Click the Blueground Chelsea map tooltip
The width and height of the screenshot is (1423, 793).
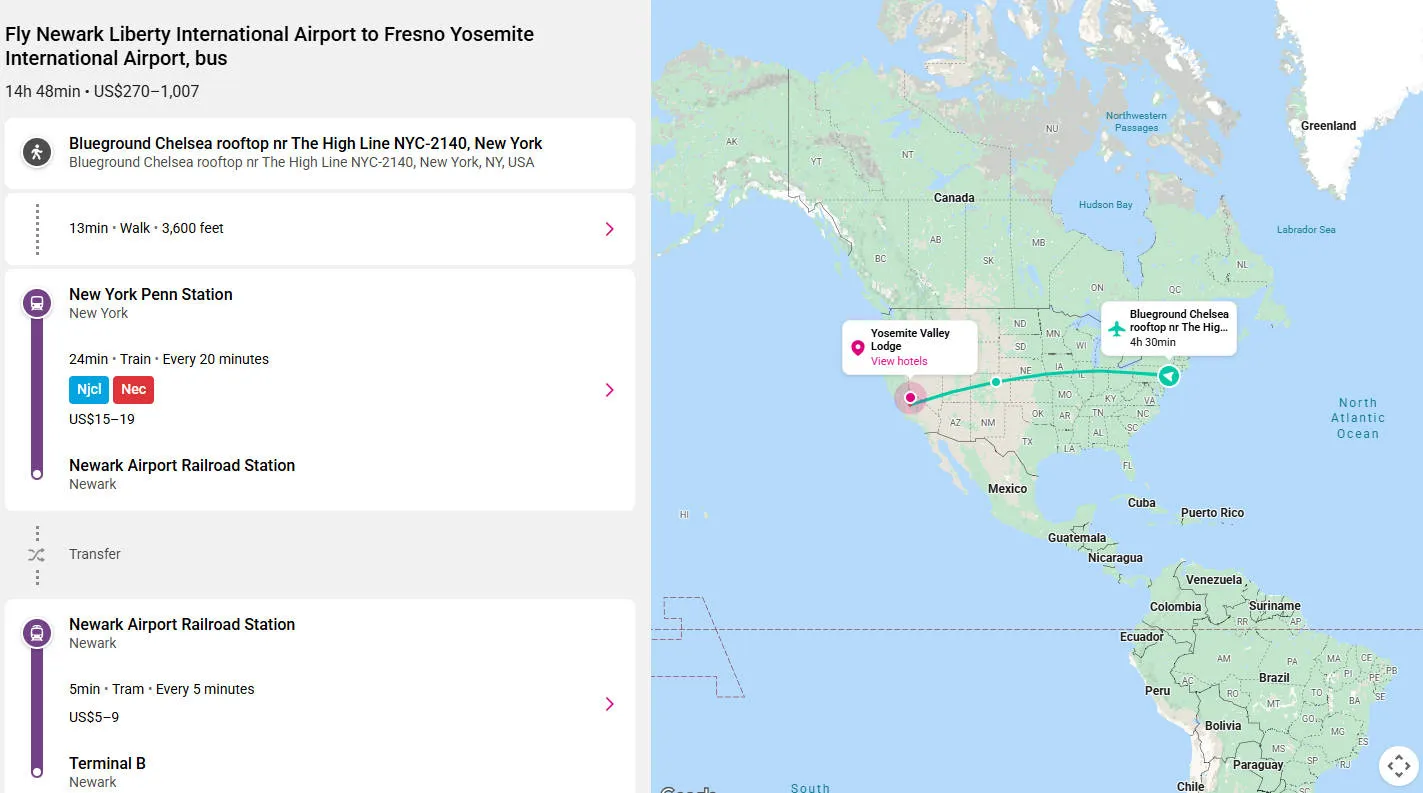coord(1177,327)
